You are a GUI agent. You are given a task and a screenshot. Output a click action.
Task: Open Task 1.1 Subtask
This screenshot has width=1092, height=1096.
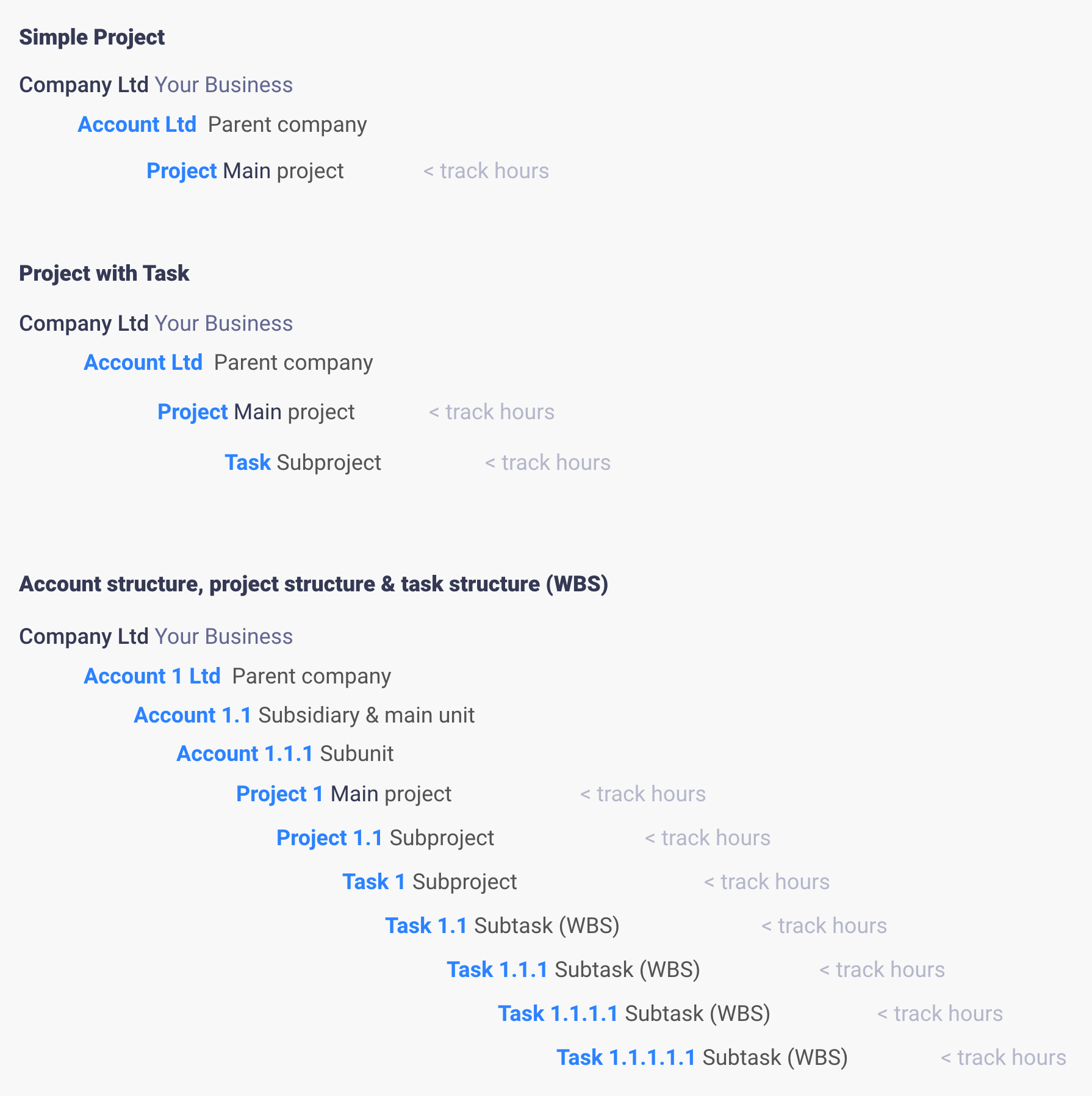tap(426, 926)
